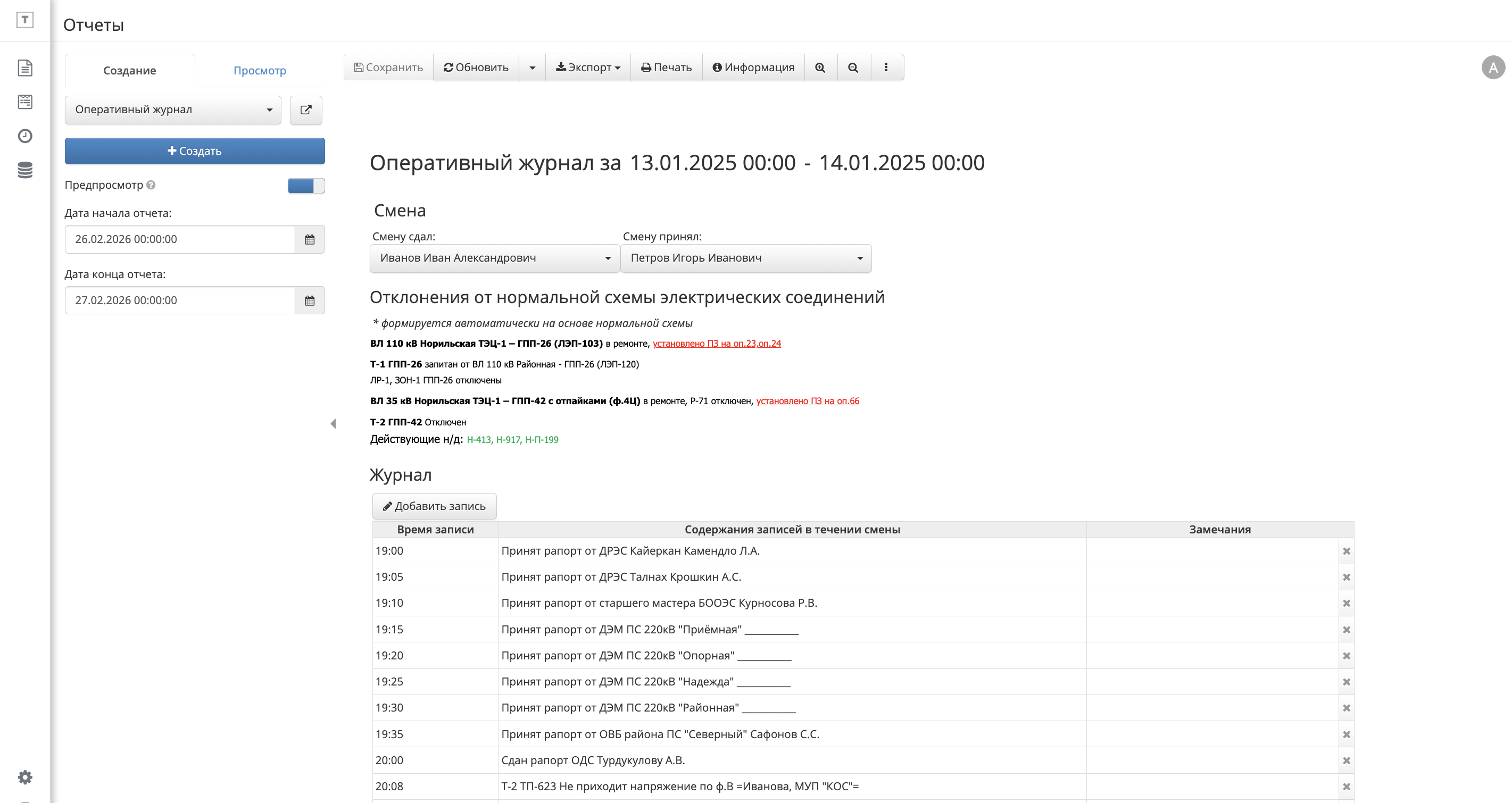This screenshot has width=1512, height=803.
Task: Open the document icon in left sidebar
Action: tap(24, 68)
